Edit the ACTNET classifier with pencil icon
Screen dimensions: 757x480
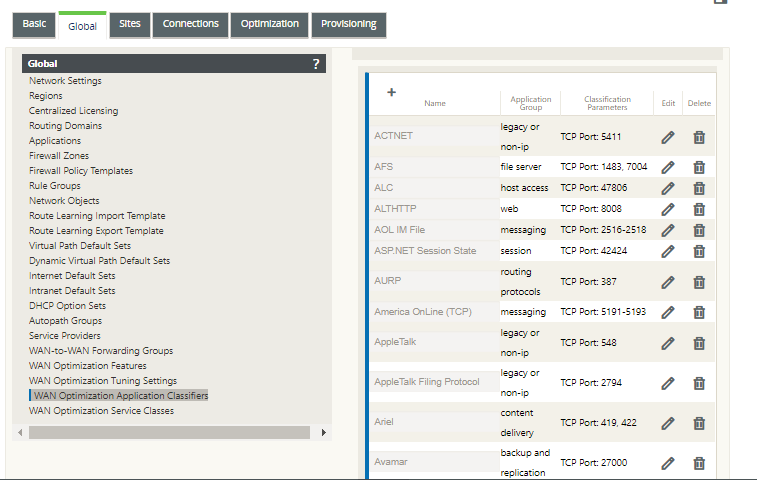pyautogui.click(x=668, y=138)
